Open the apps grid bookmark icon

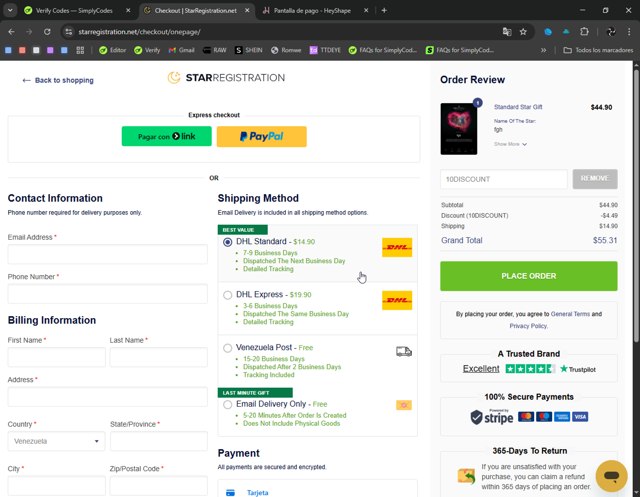coord(80,50)
